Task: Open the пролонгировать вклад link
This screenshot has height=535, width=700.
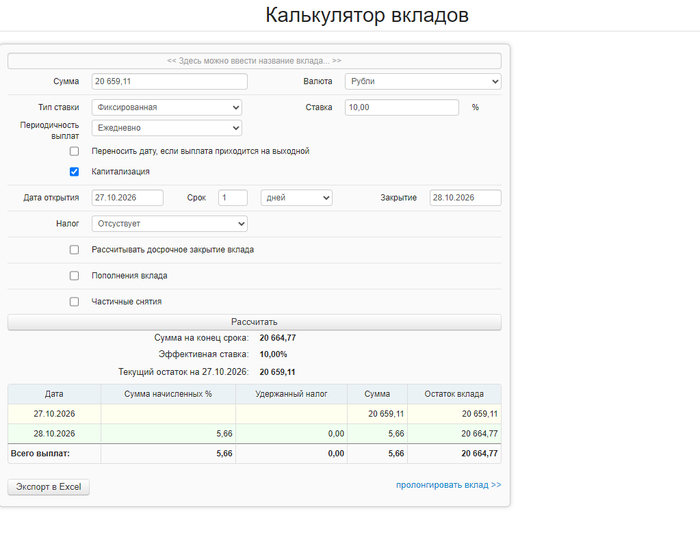Action: coord(448,485)
